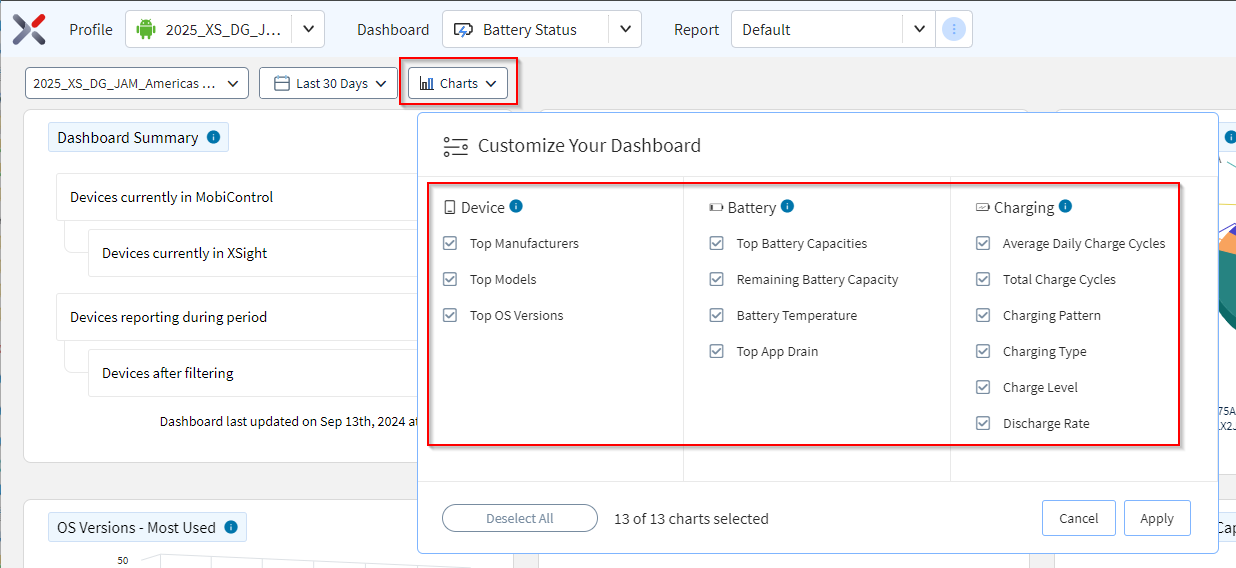Click Devices currently in XSight row
The height and width of the screenshot is (568, 1236).
(253, 253)
